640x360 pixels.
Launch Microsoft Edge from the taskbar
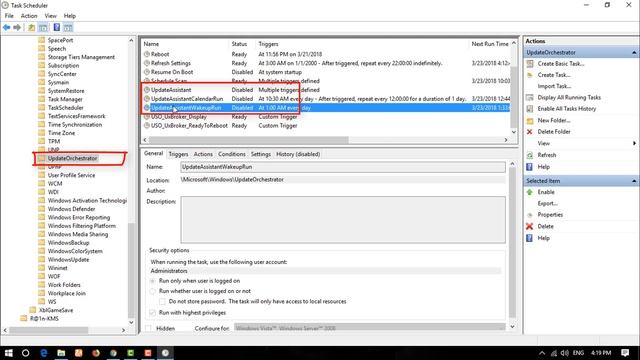[44, 353]
